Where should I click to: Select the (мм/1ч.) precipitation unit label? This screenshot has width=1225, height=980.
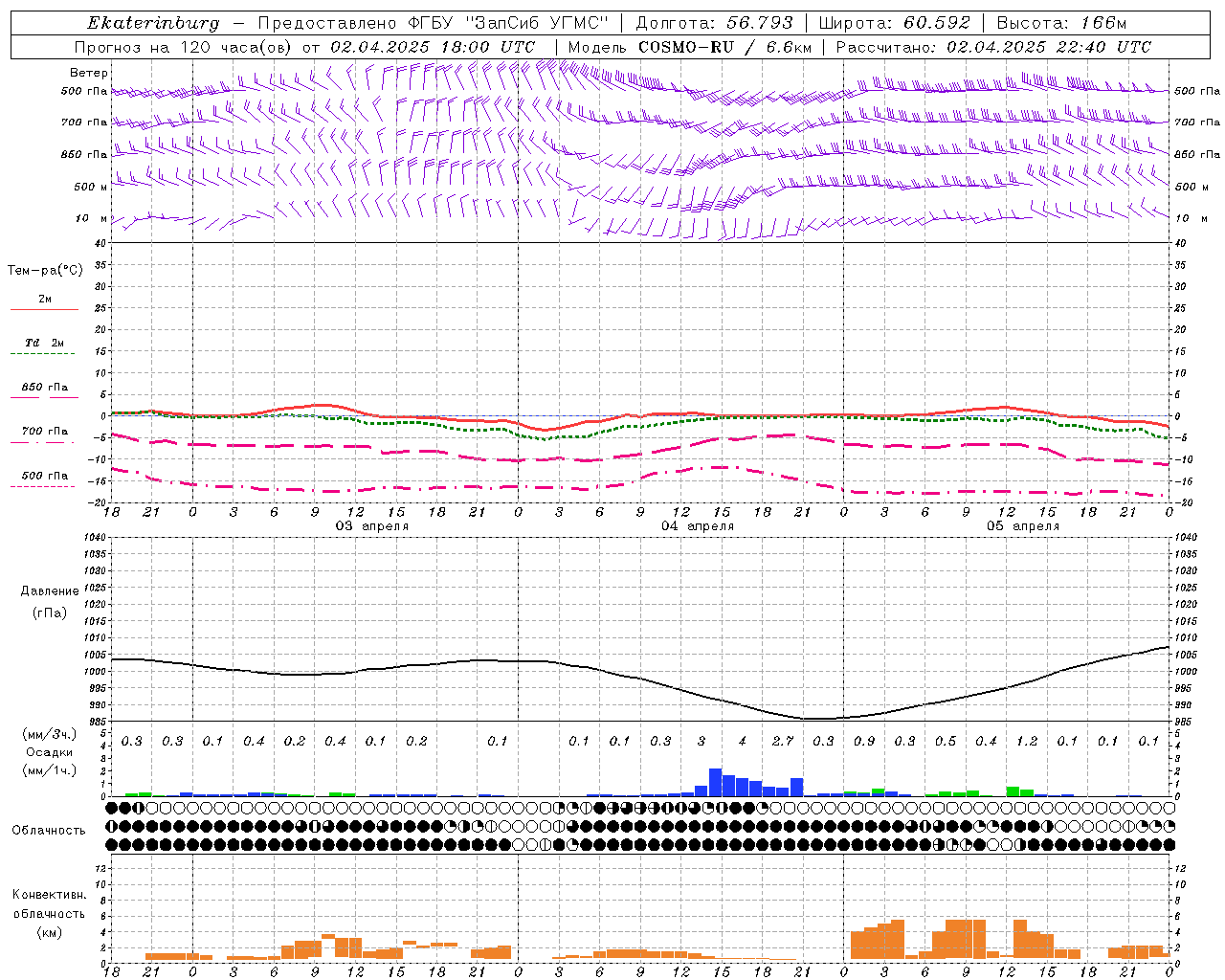[x=50, y=770]
